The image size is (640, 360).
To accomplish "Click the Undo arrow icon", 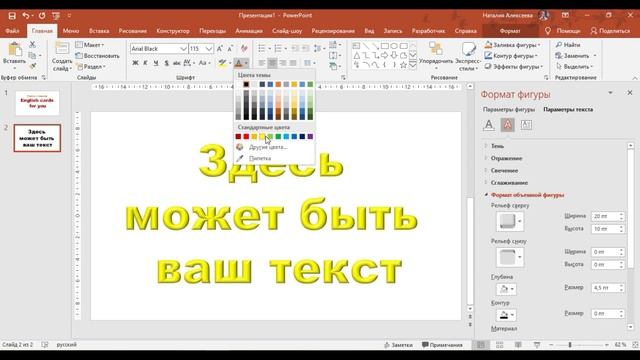I will click(26, 16).
